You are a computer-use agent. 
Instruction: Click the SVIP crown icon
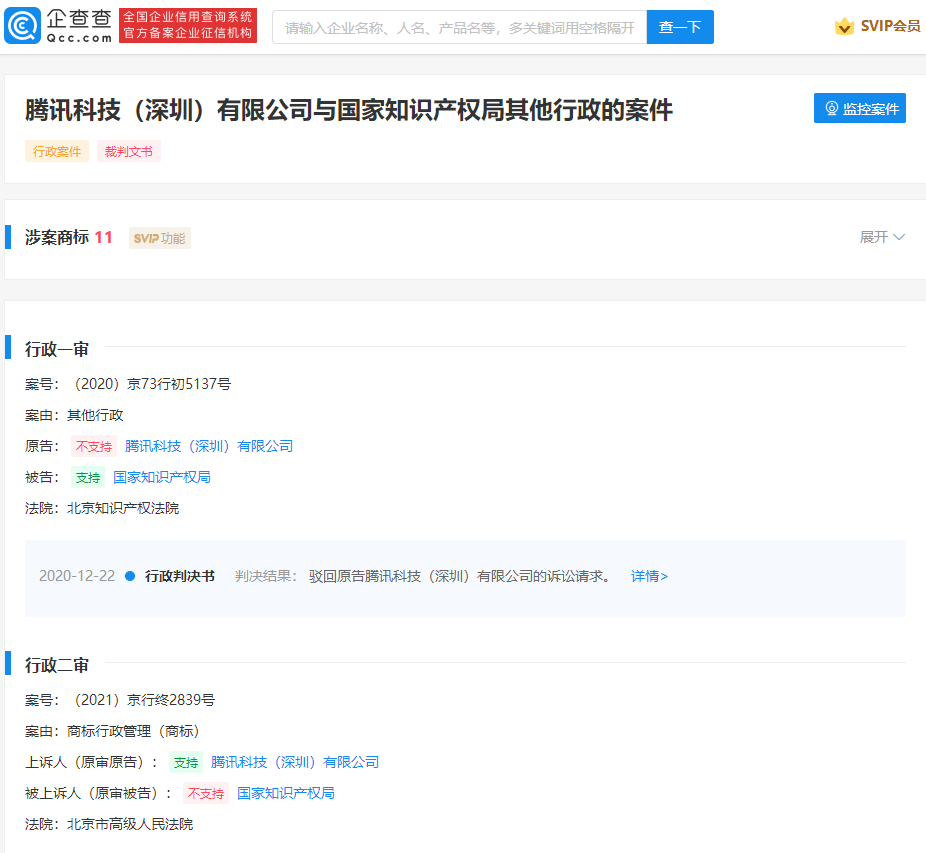click(845, 26)
